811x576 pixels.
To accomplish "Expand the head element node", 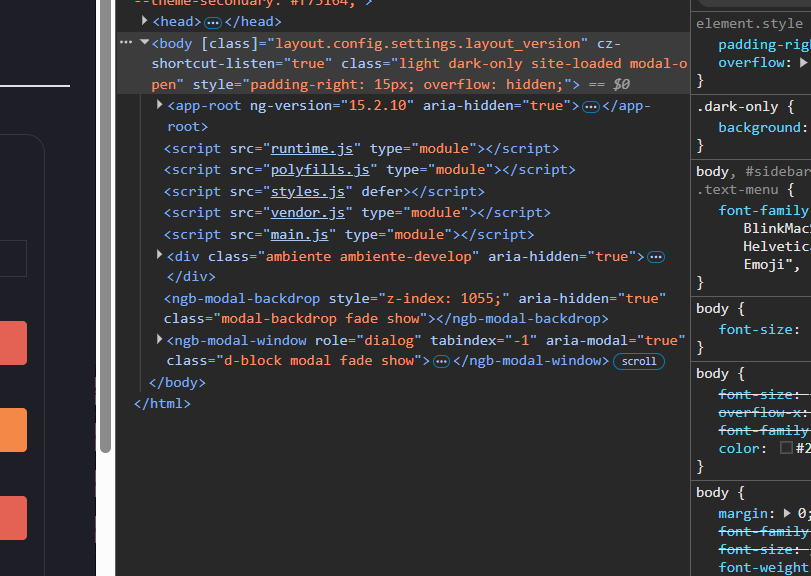I will coord(145,21).
